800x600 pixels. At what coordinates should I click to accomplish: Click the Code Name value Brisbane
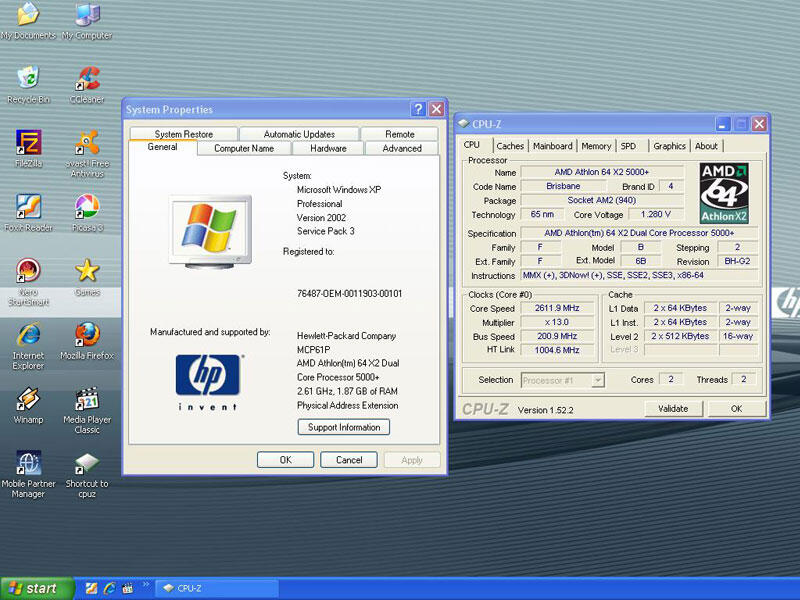[563, 186]
